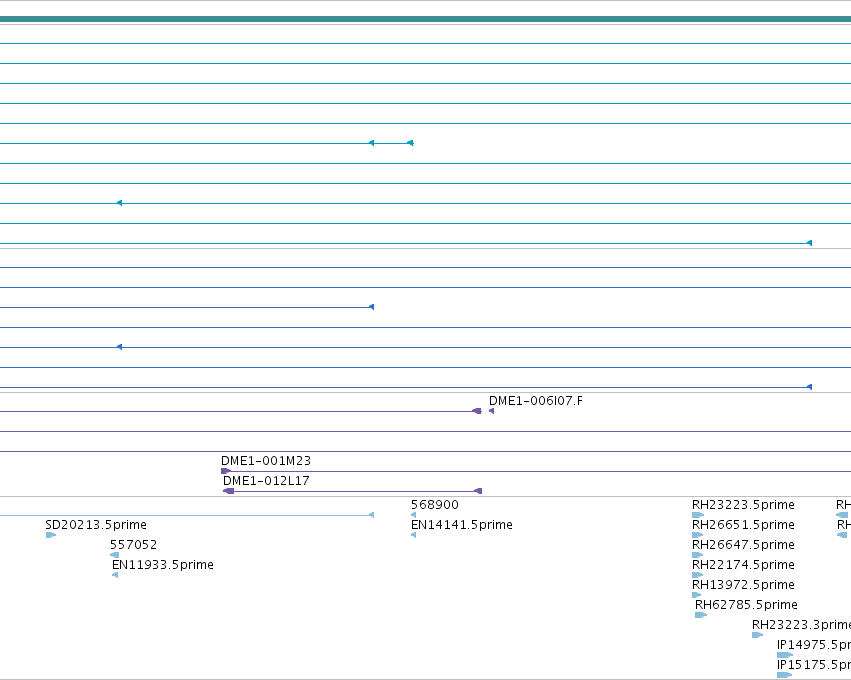Click the IP14975 arrow glyph
The height and width of the screenshot is (680, 851).
785,655
